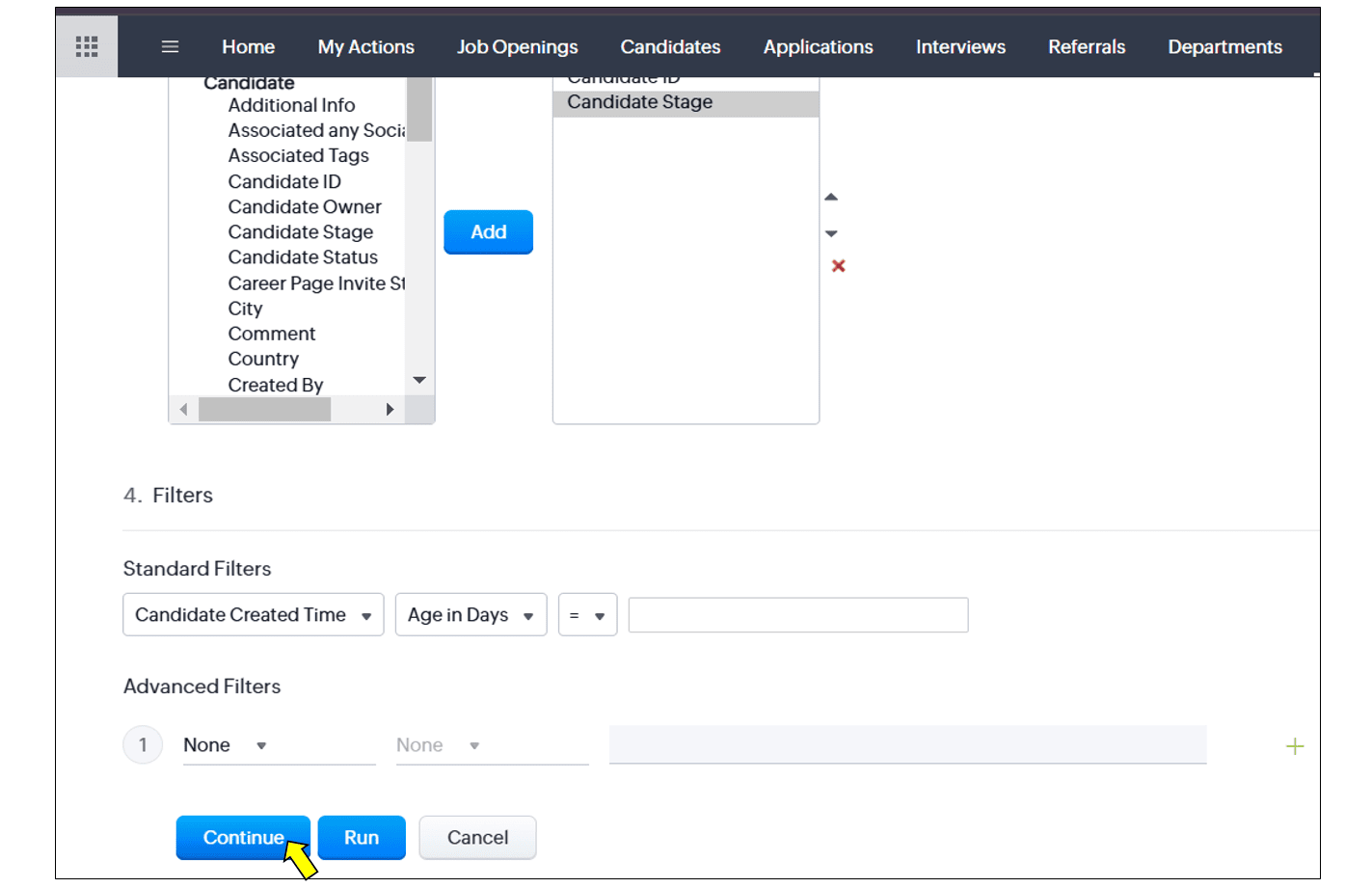Screen dimensions: 1372x888
Task: Click the vertical scrollbar thumb in field list
Action: 419,109
